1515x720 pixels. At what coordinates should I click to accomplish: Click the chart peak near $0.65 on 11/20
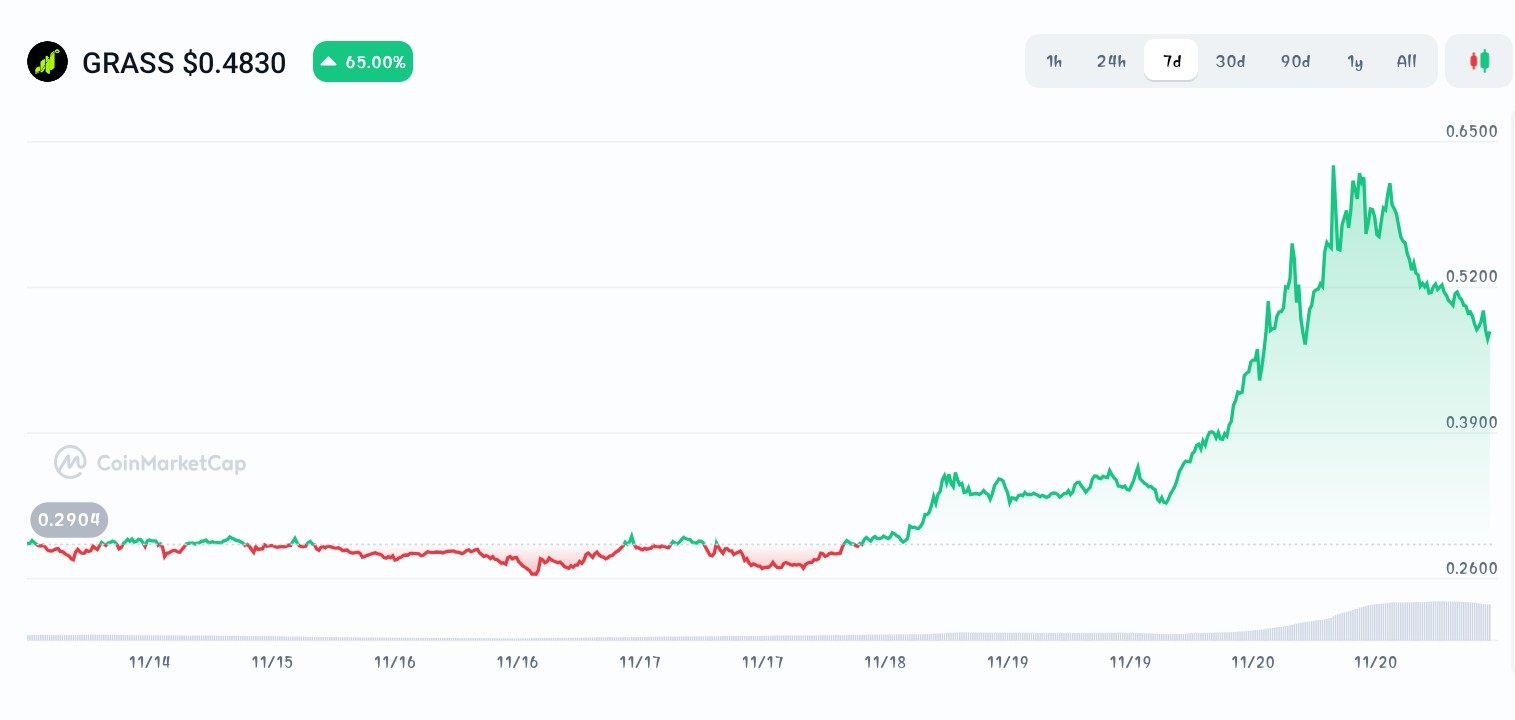(1334, 167)
